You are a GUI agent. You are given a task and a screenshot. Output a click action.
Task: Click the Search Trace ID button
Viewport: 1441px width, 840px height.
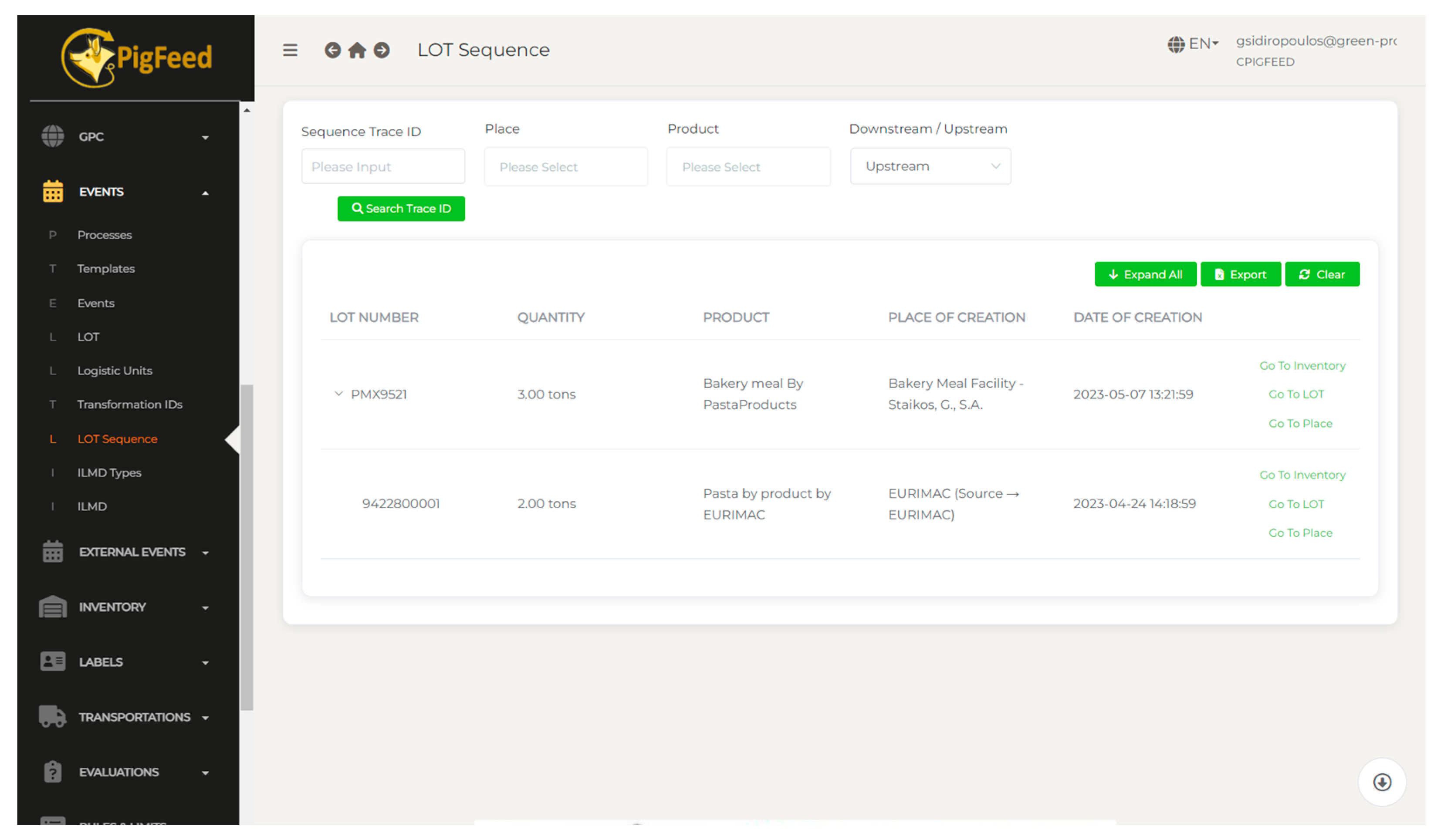[x=401, y=209]
